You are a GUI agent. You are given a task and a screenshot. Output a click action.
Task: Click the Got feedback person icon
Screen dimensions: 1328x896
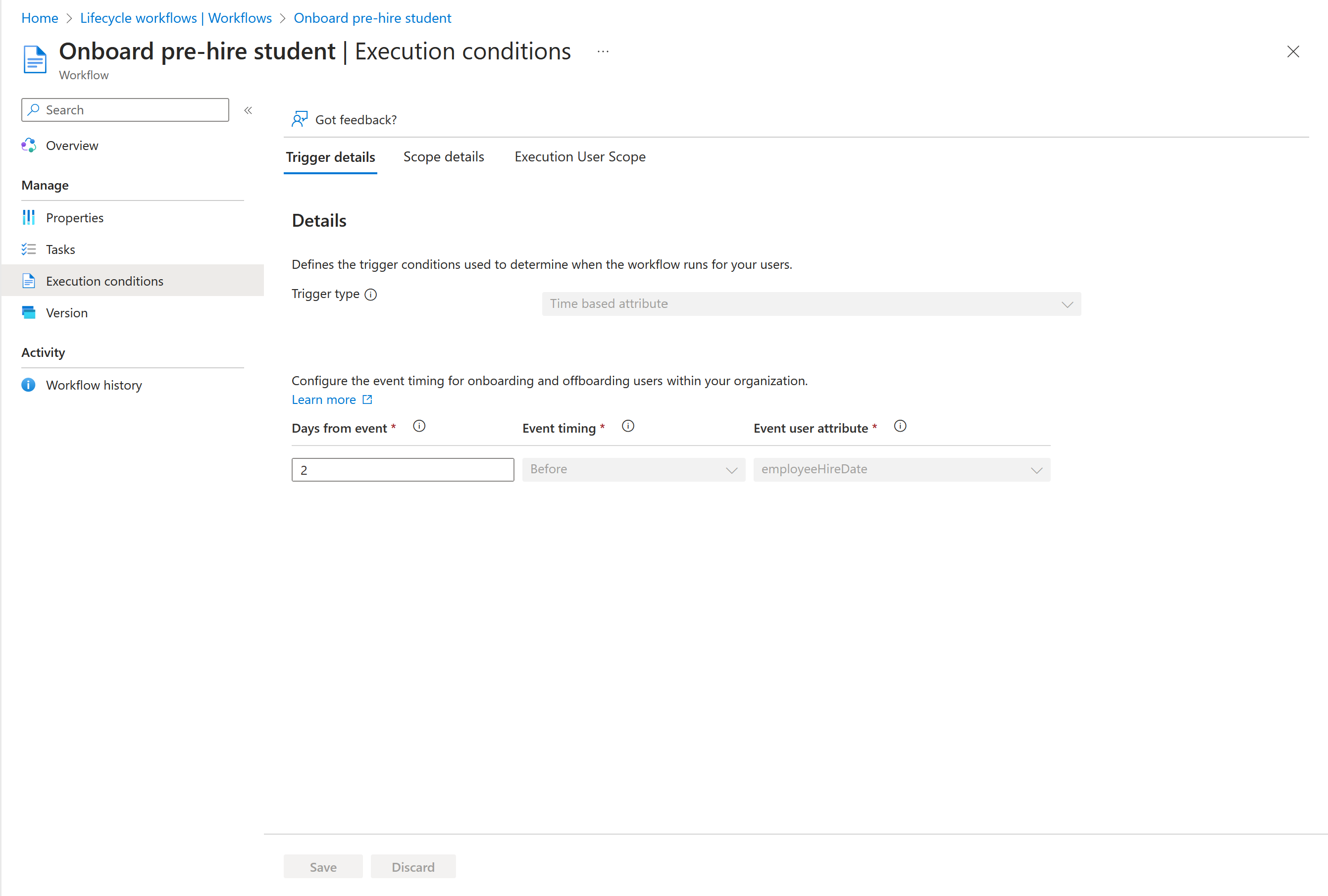coord(300,119)
